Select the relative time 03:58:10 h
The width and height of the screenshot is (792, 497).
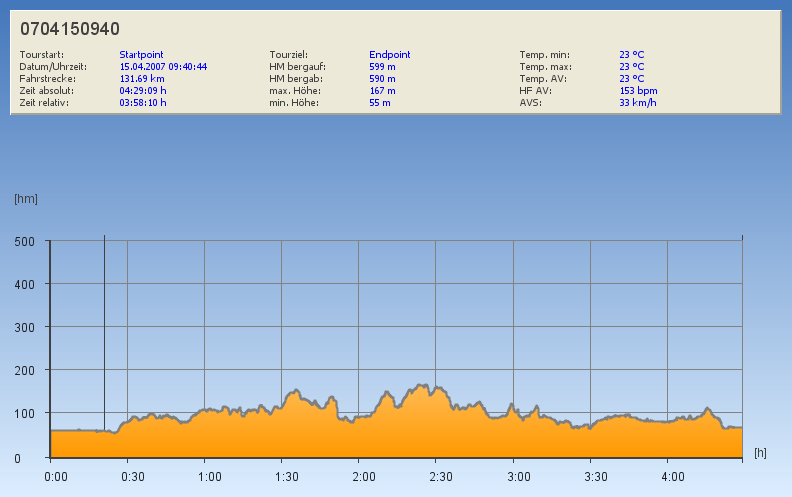pyautogui.click(x=142, y=103)
